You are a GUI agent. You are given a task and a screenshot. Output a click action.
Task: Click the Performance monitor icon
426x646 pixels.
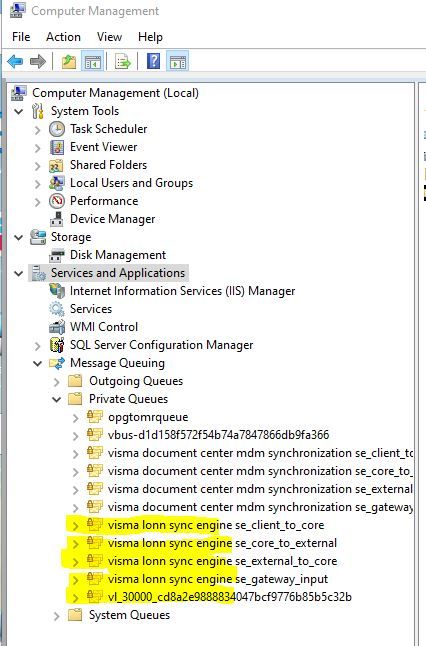click(x=57, y=201)
